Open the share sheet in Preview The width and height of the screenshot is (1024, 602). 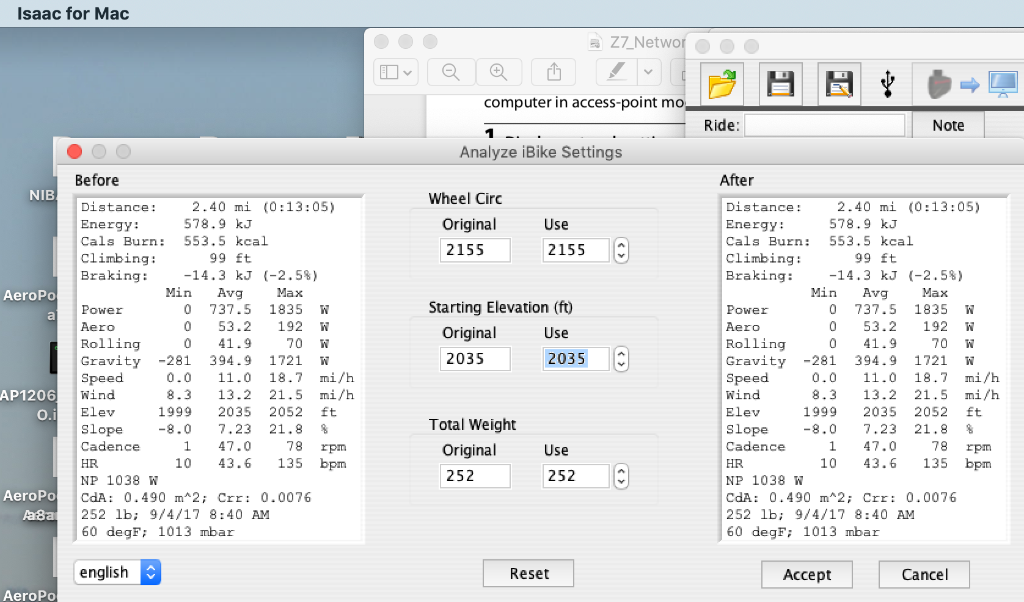(553, 71)
